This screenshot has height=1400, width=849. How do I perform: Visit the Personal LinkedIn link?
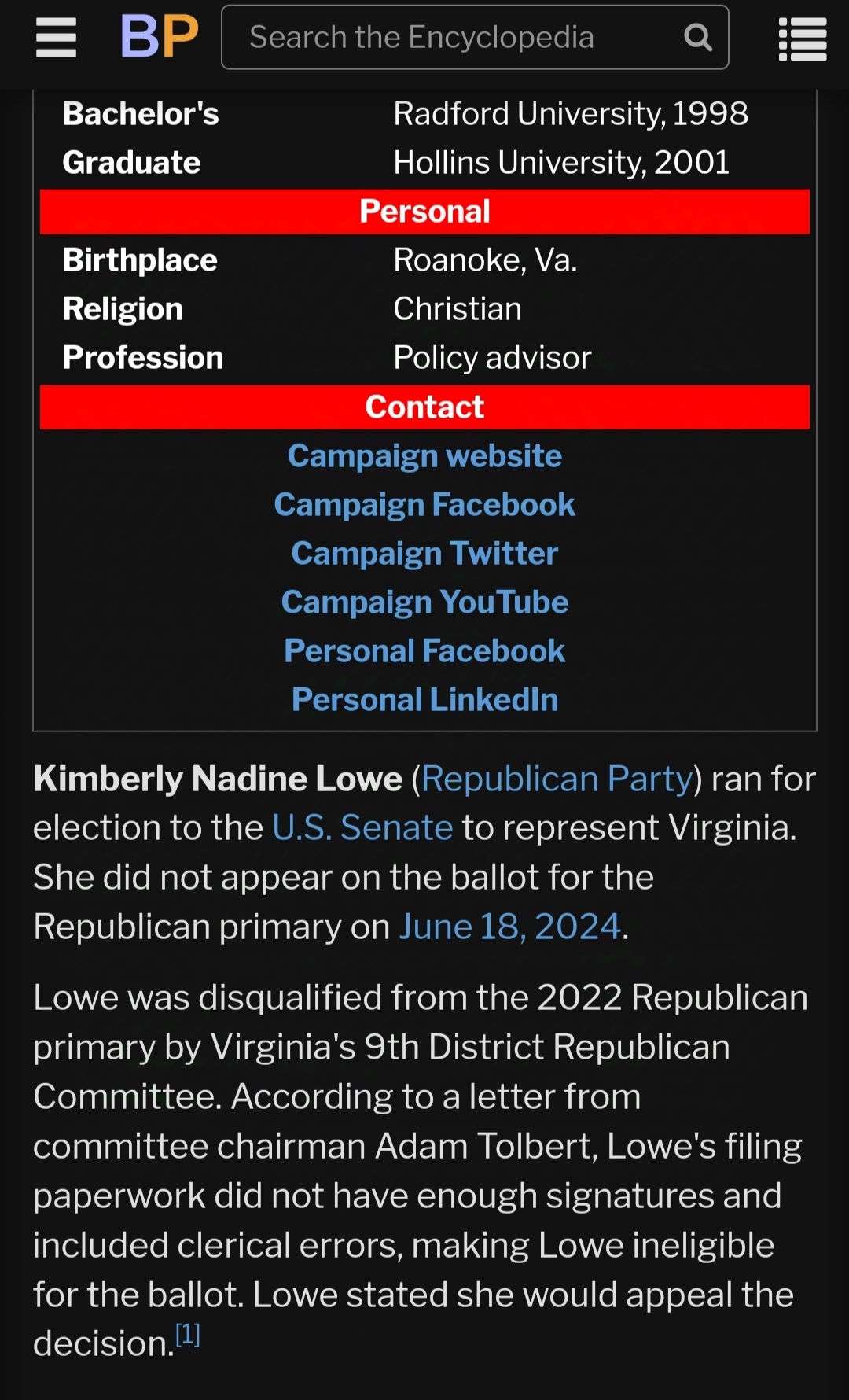[x=424, y=700]
